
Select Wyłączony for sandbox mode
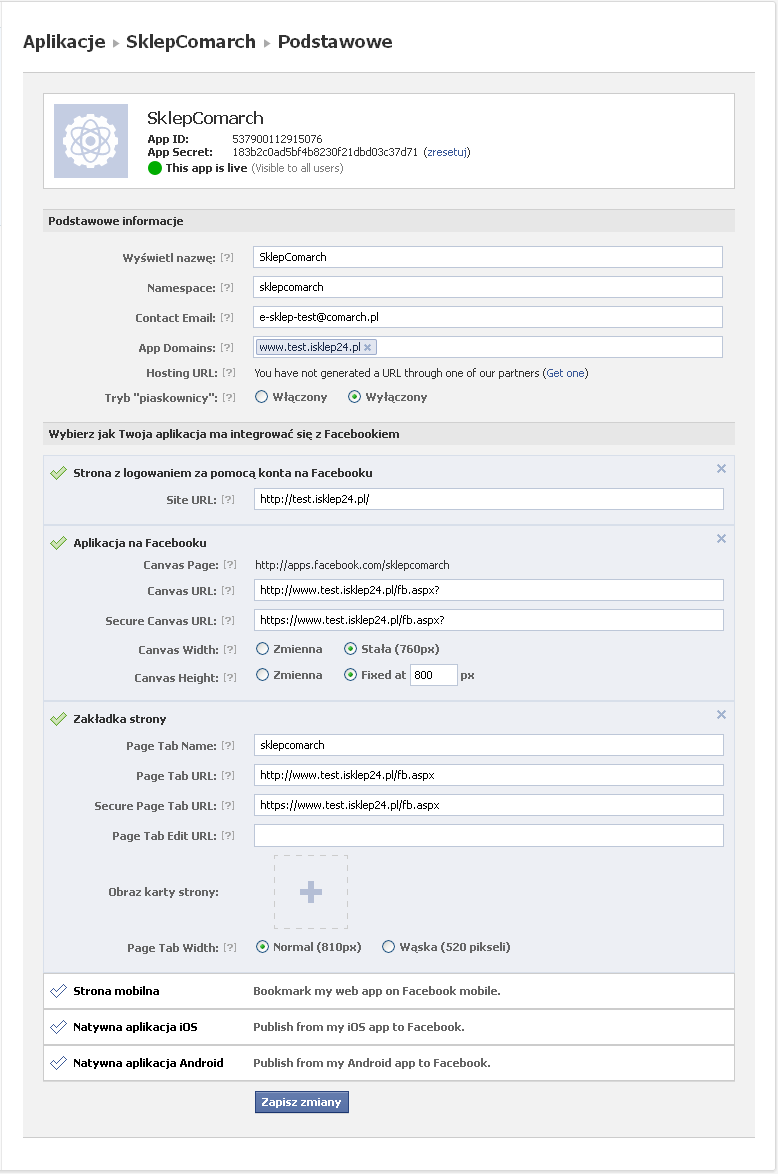click(354, 397)
